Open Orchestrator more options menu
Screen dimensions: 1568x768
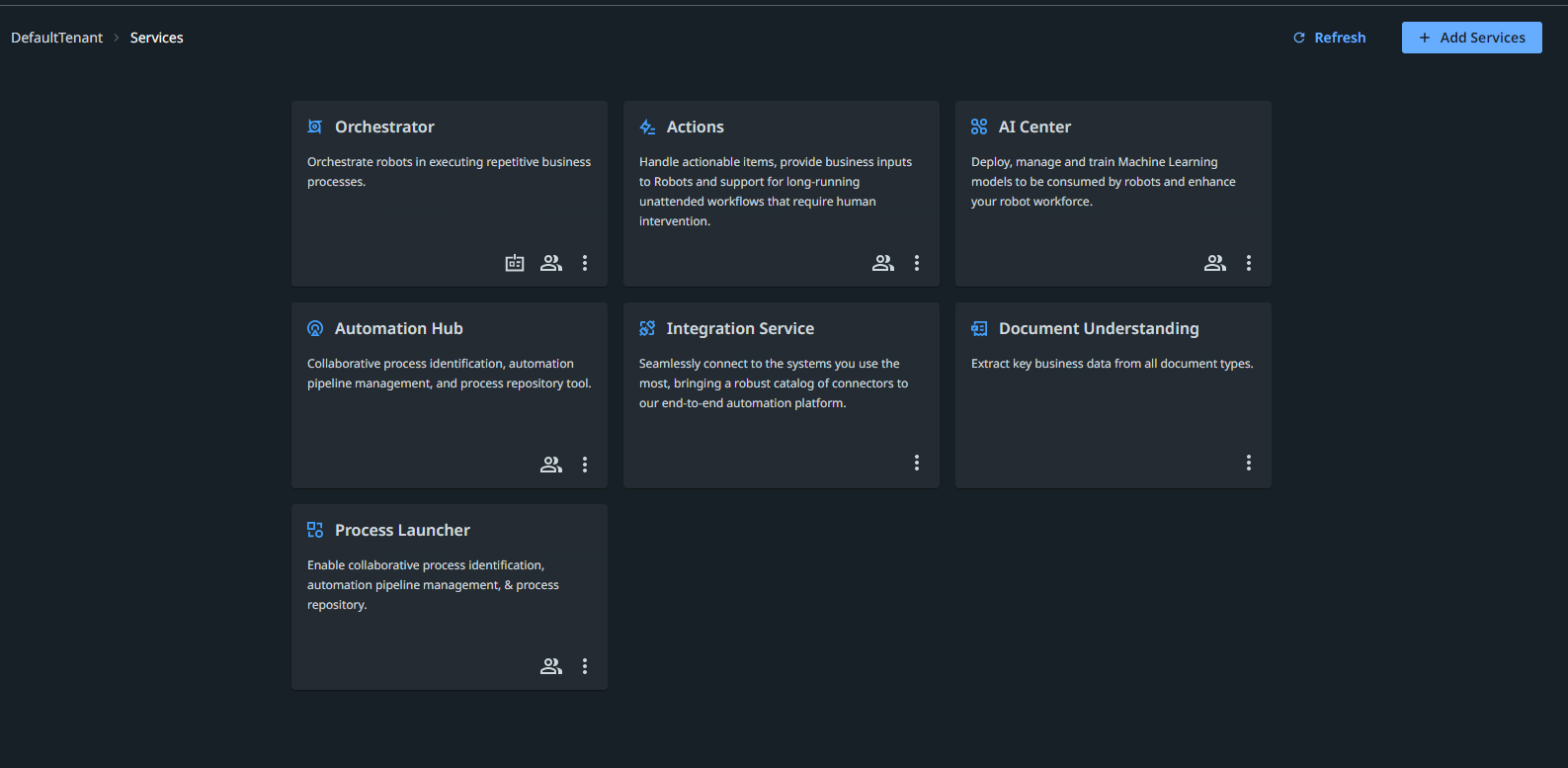point(585,263)
